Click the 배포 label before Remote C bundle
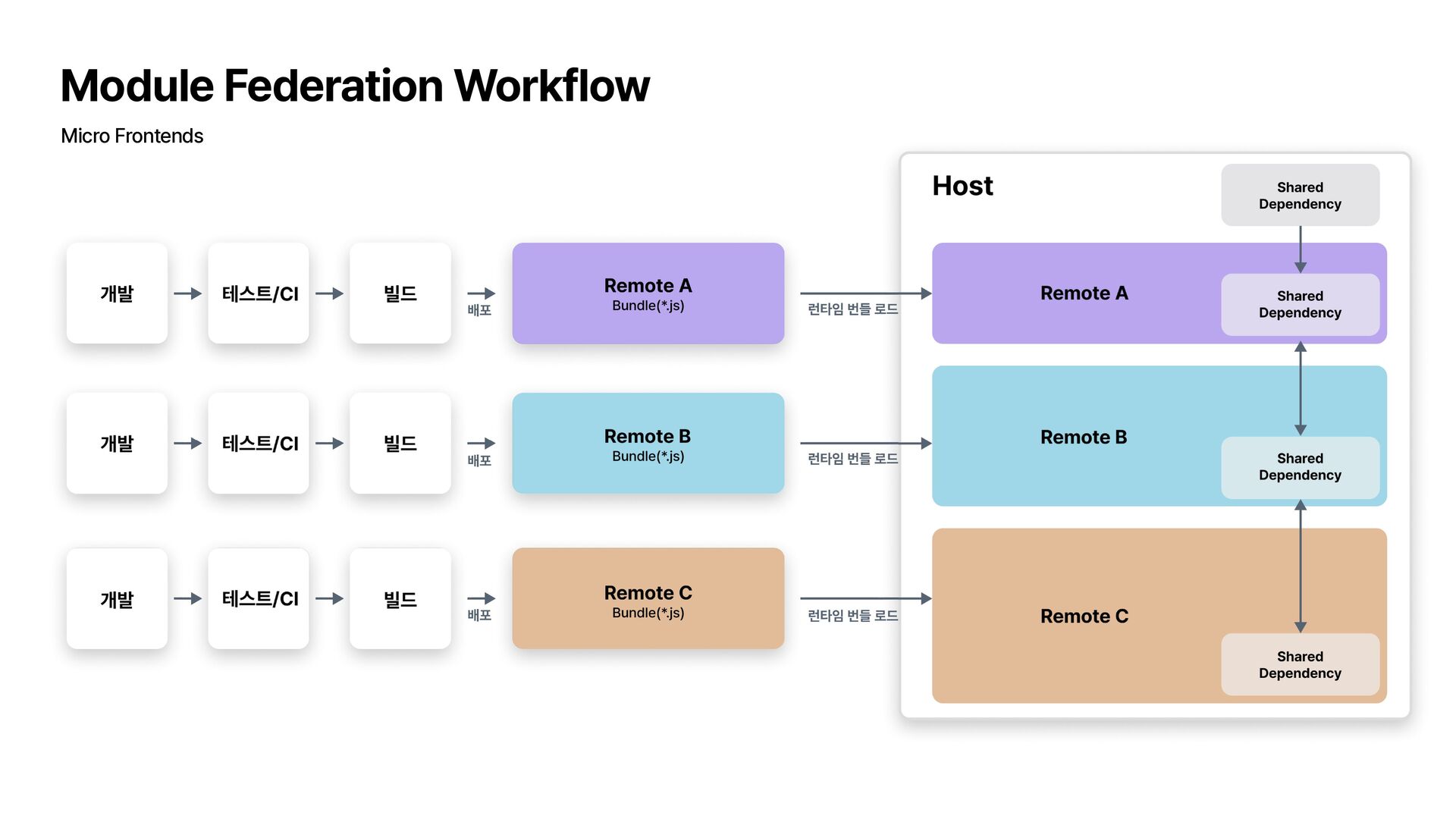Image resolution: width=1456 pixels, height=819 pixels. point(479,615)
